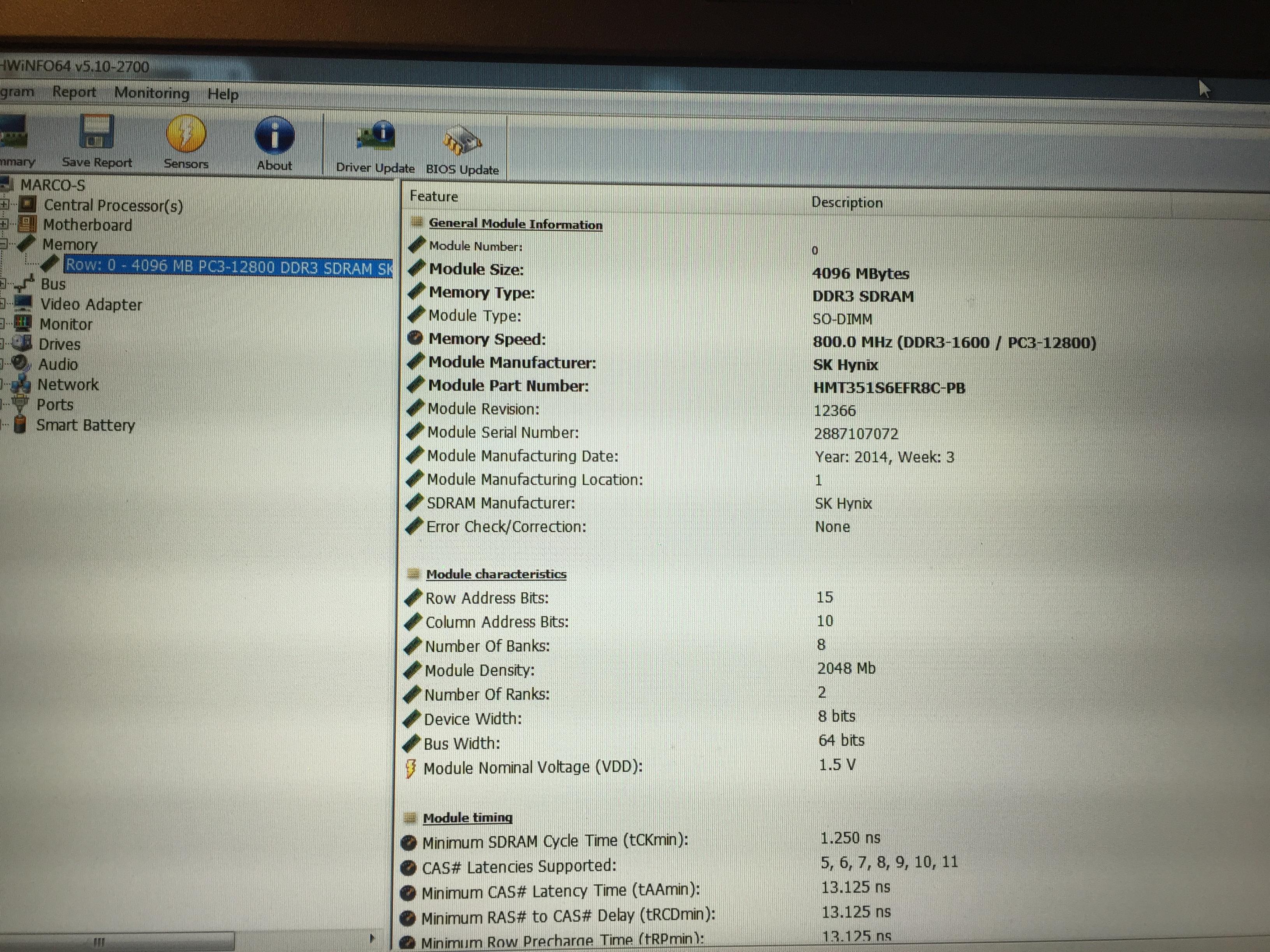Open the Report menu

(x=74, y=92)
